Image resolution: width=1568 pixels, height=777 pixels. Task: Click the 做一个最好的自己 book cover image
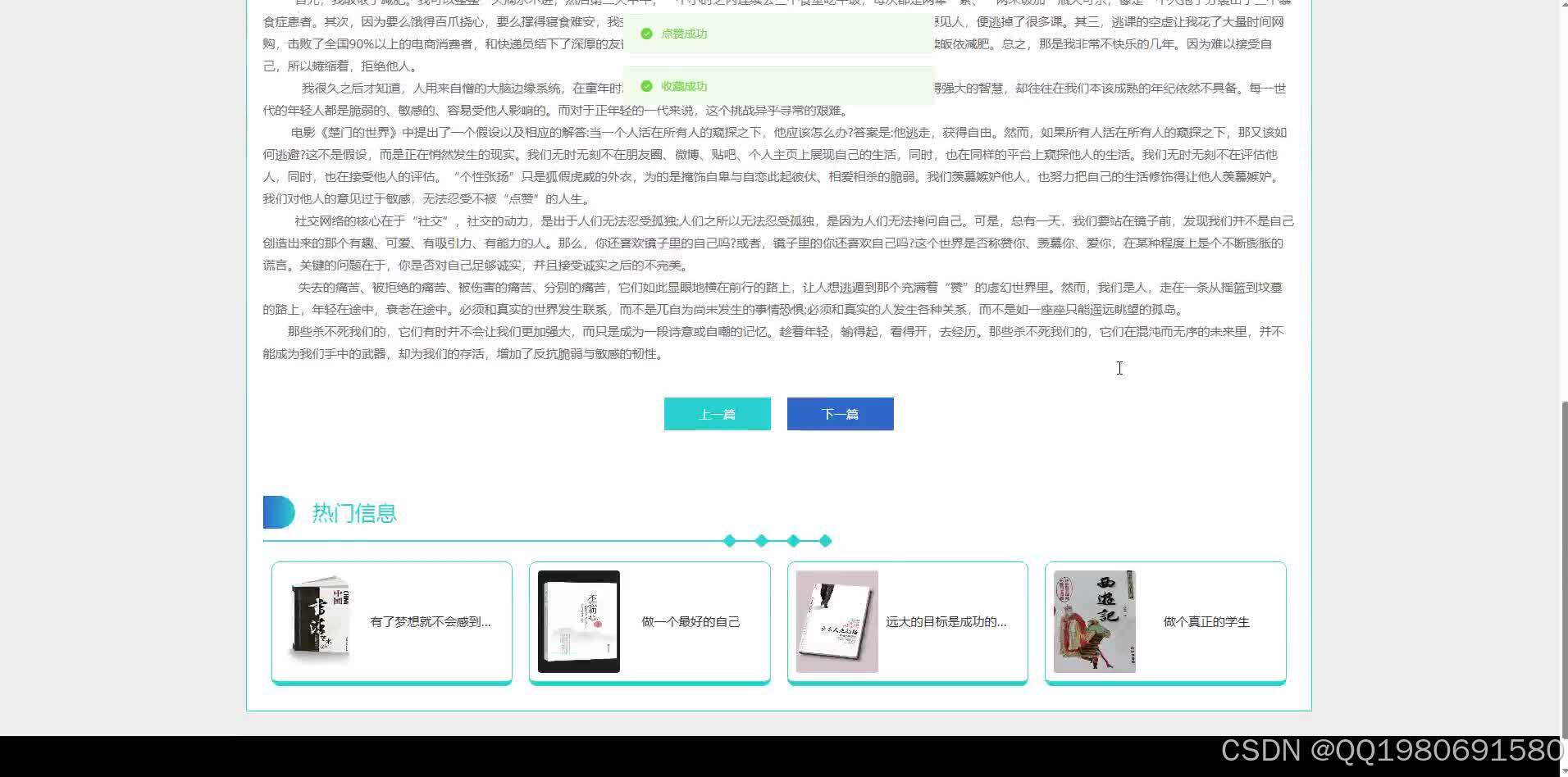click(x=579, y=620)
